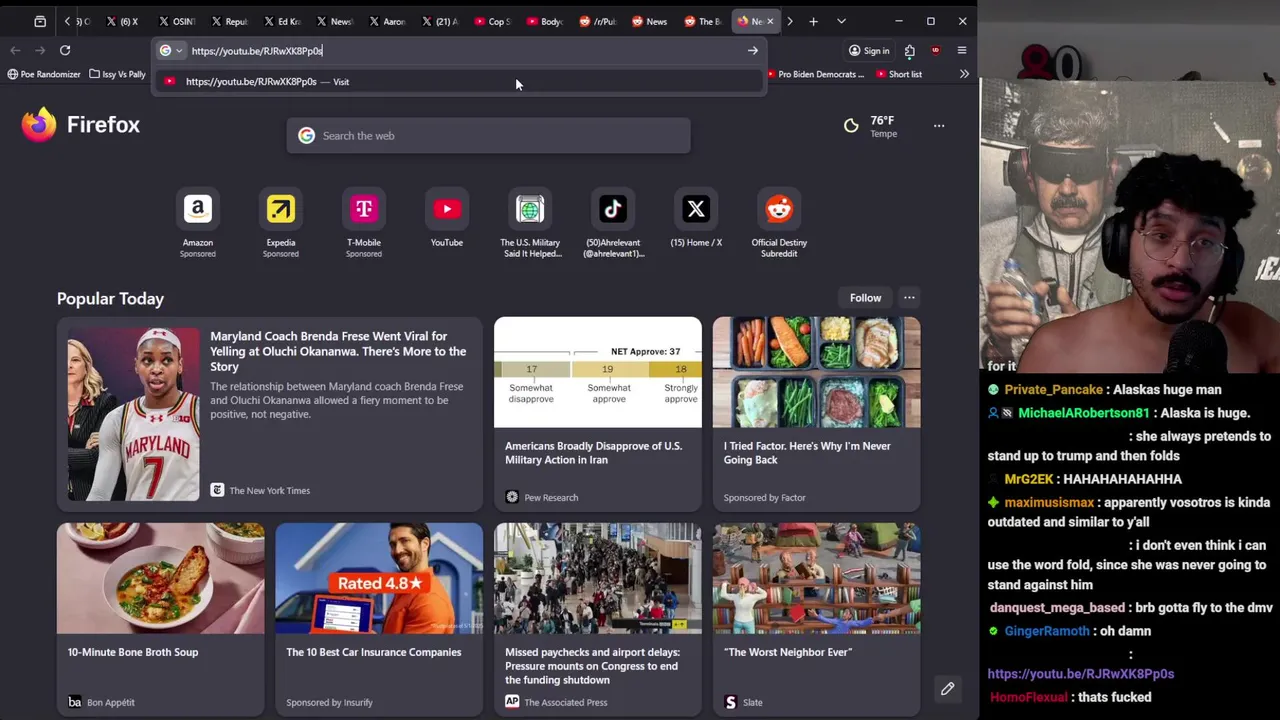Open the weather widget options menu
The height and width of the screenshot is (720, 1280).
click(x=939, y=126)
